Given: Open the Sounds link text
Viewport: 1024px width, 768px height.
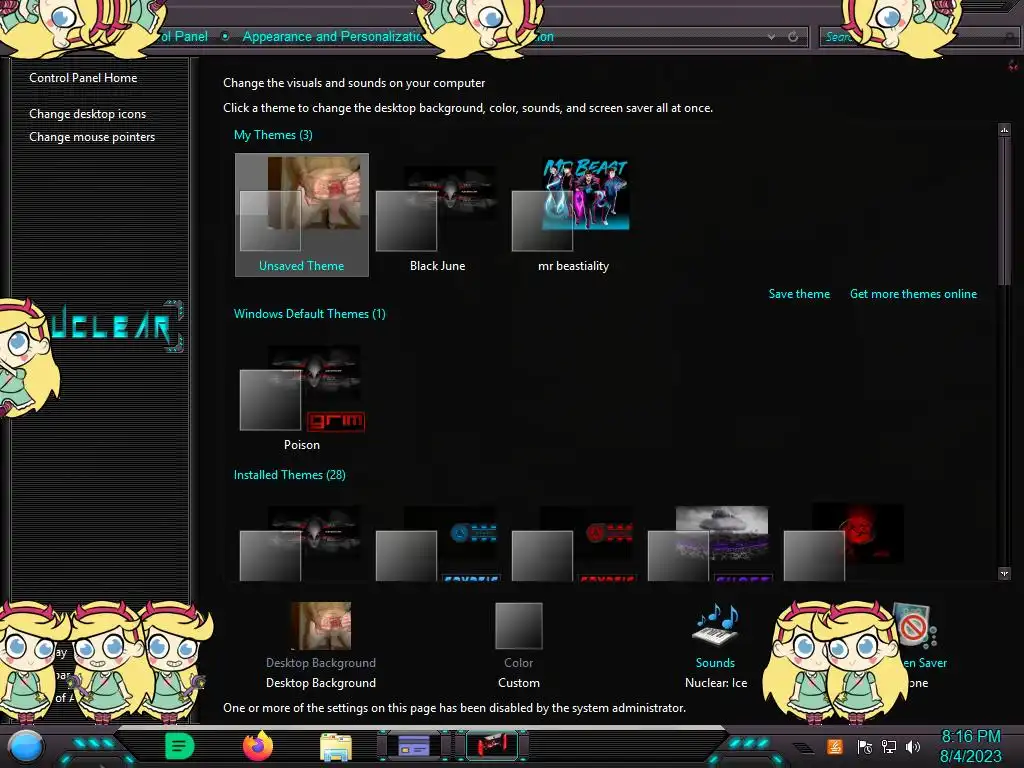Looking at the screenshot, I should pyautogui.click(x=715, y=663).
